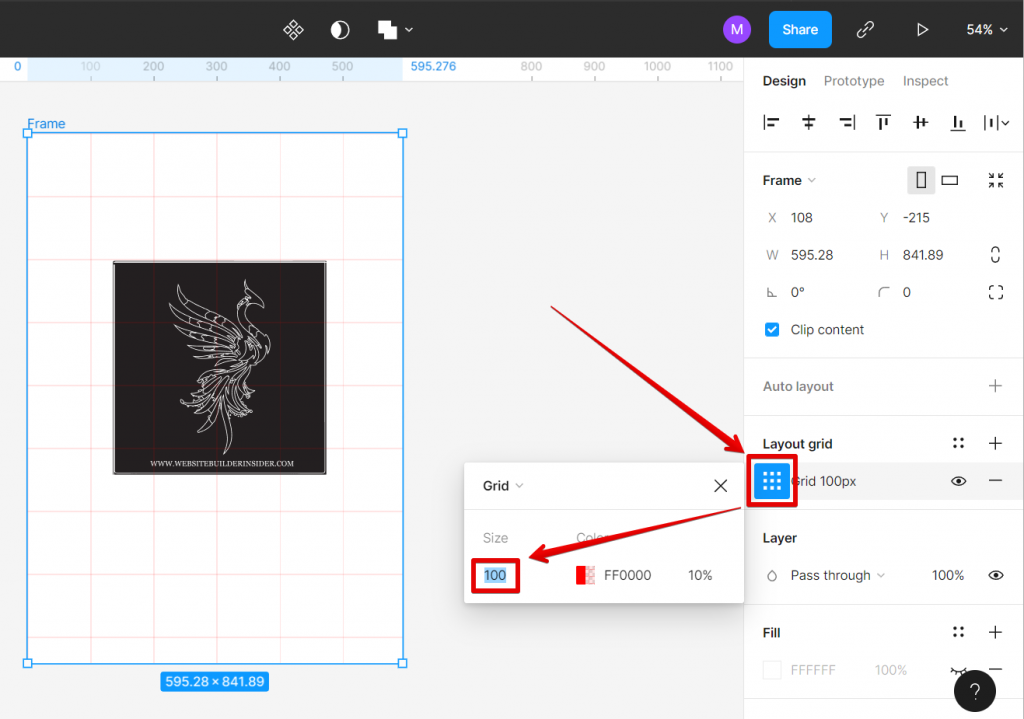Click the align left icon
The image size is (1024, 719).
tap(771, 123)
